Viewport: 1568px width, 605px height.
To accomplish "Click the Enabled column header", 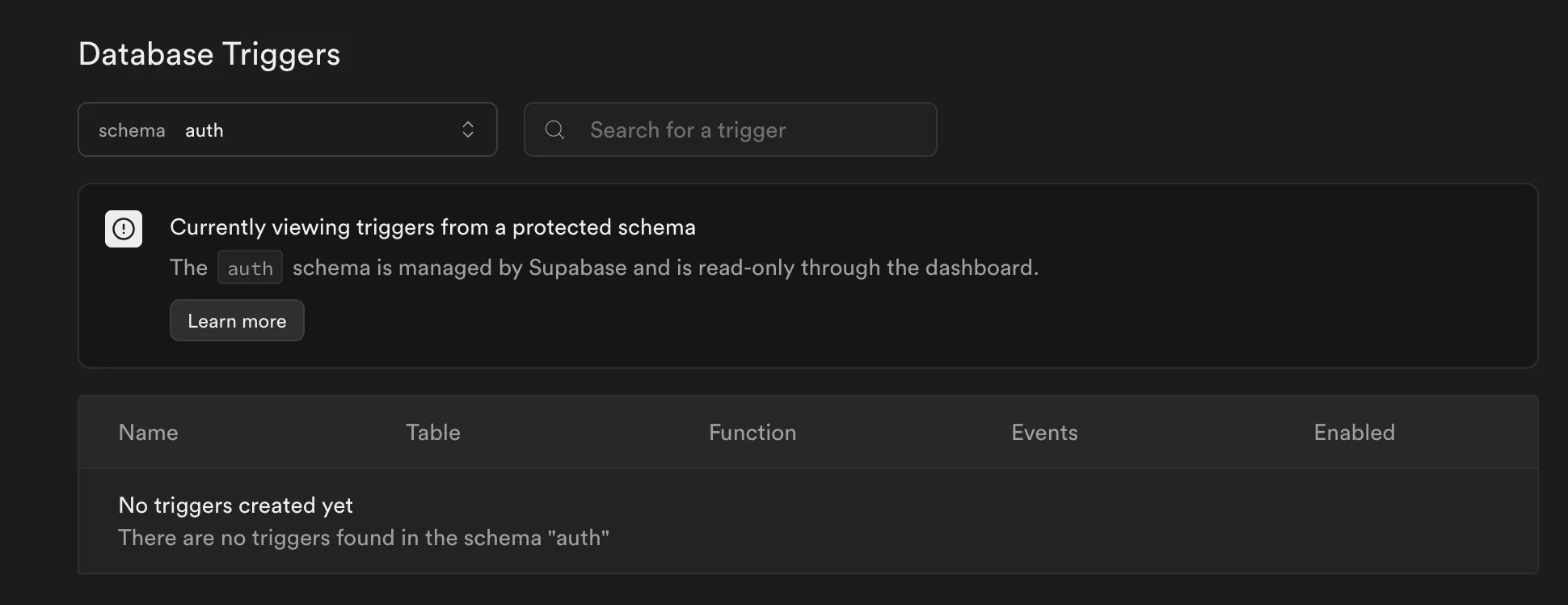I will (x=1355, y=432).
